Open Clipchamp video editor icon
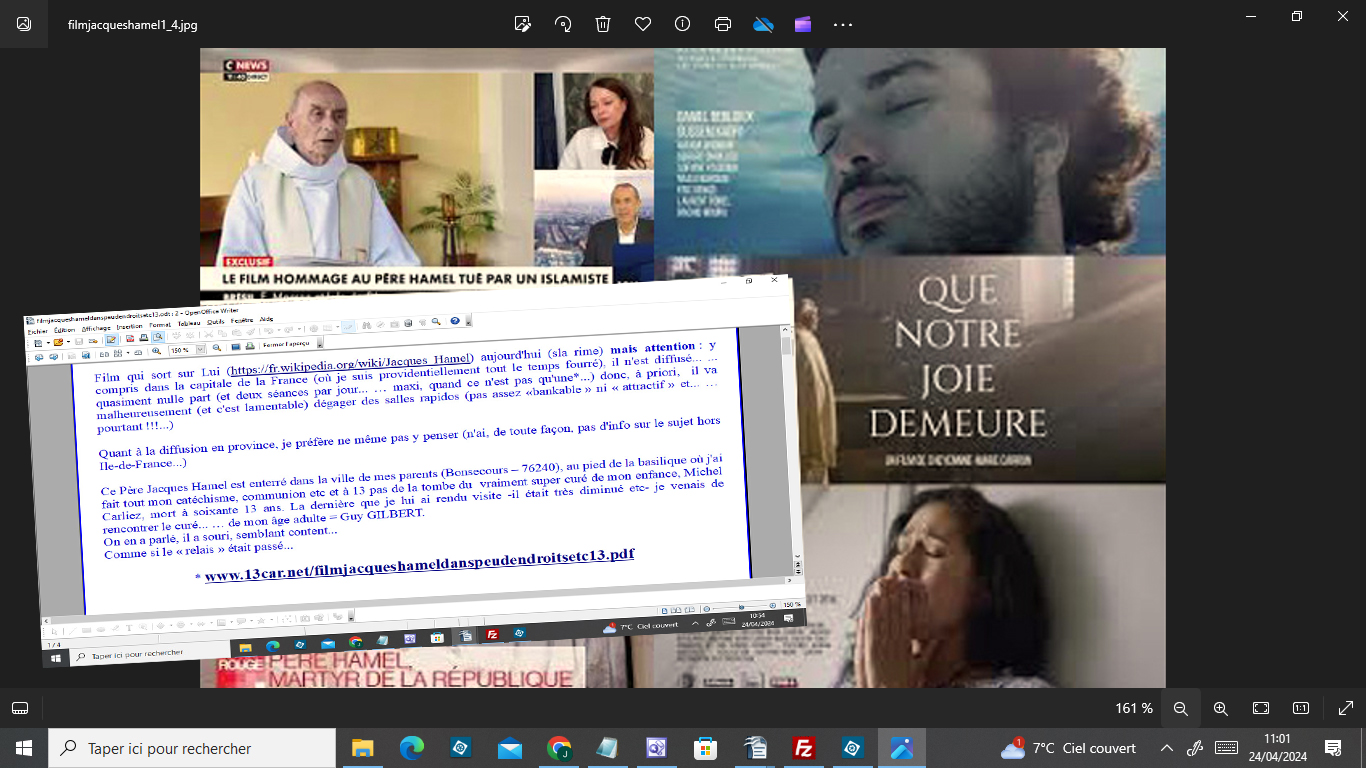Image resolution: width=1366 pixels, height=768 pixels. pos(803,24)
